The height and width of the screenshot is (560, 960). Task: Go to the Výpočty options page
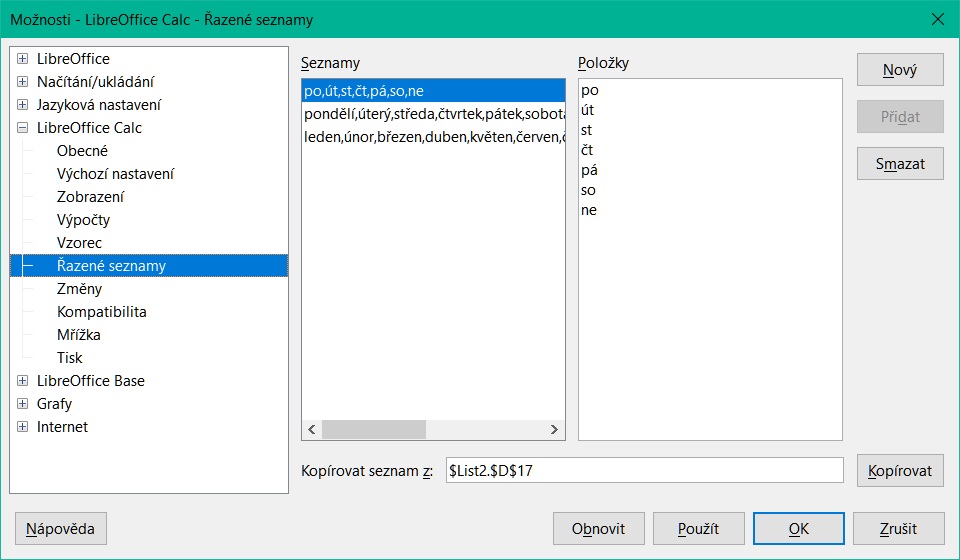click(83, 220)
